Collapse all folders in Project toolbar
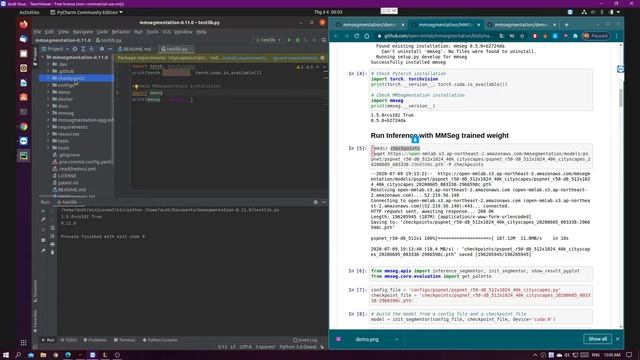This screenshot has width=640, height=360. 91,49
